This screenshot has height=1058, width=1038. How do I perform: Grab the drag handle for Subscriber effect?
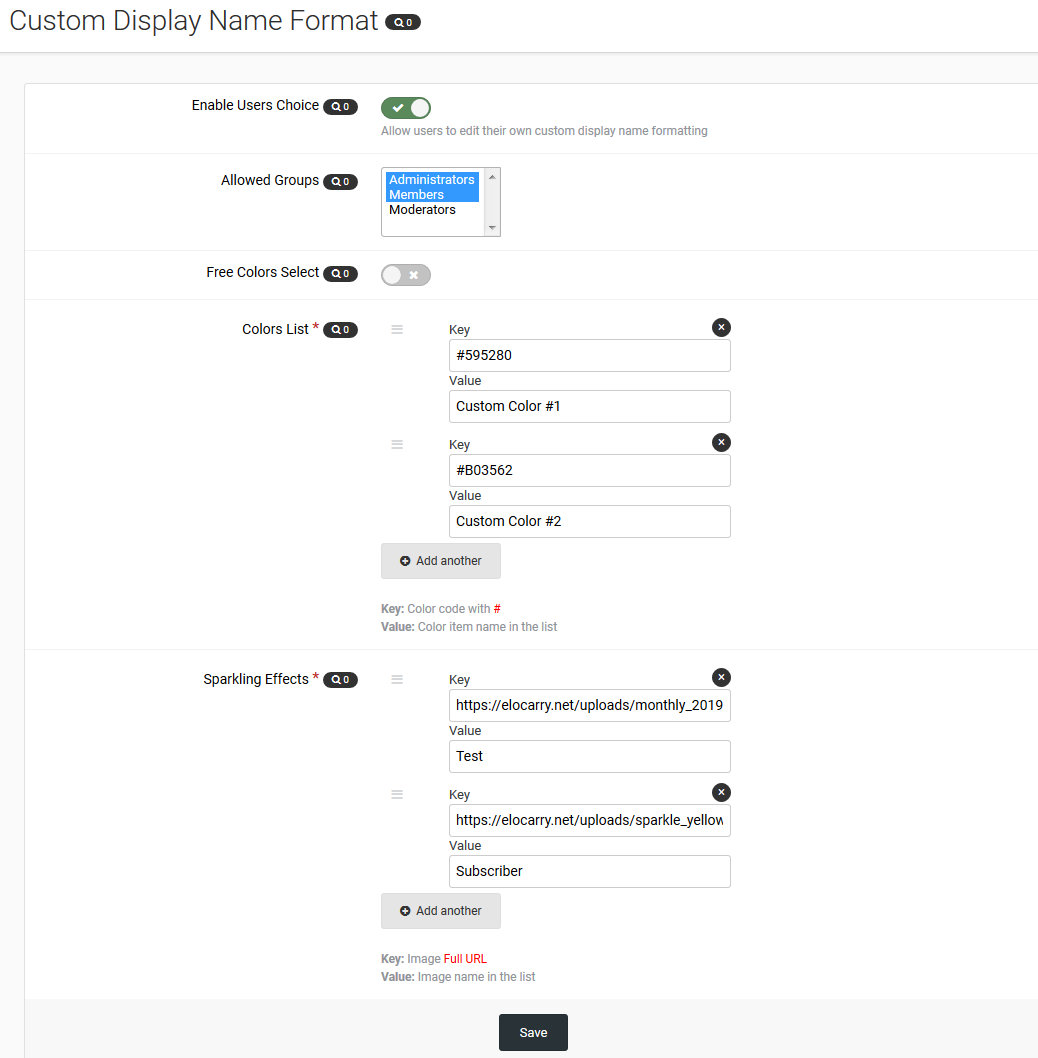pyautogui.click(x=397, y=794)
